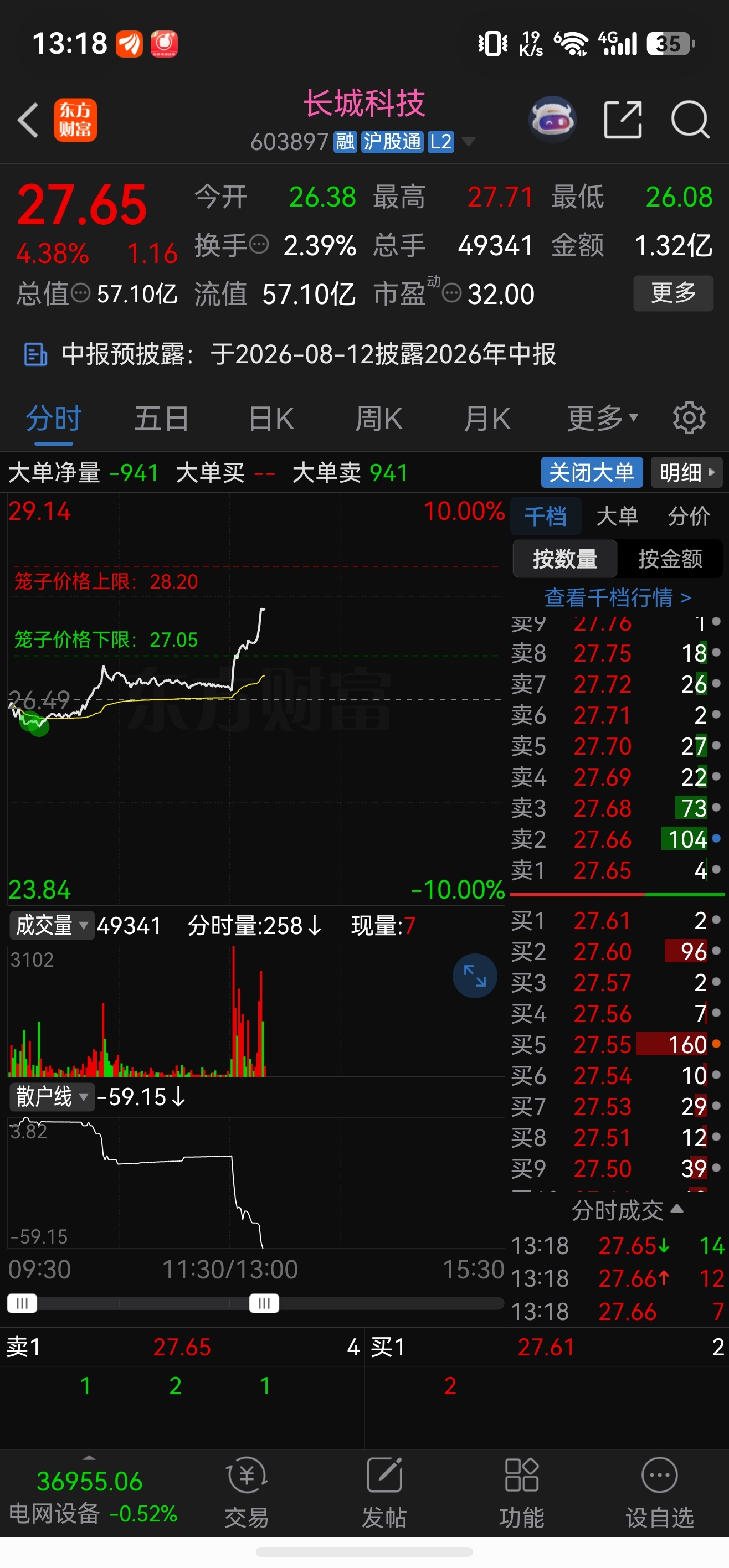The image size is (729, 1568).
Task: Open the 交易 yen icon
Action: 247,1476
